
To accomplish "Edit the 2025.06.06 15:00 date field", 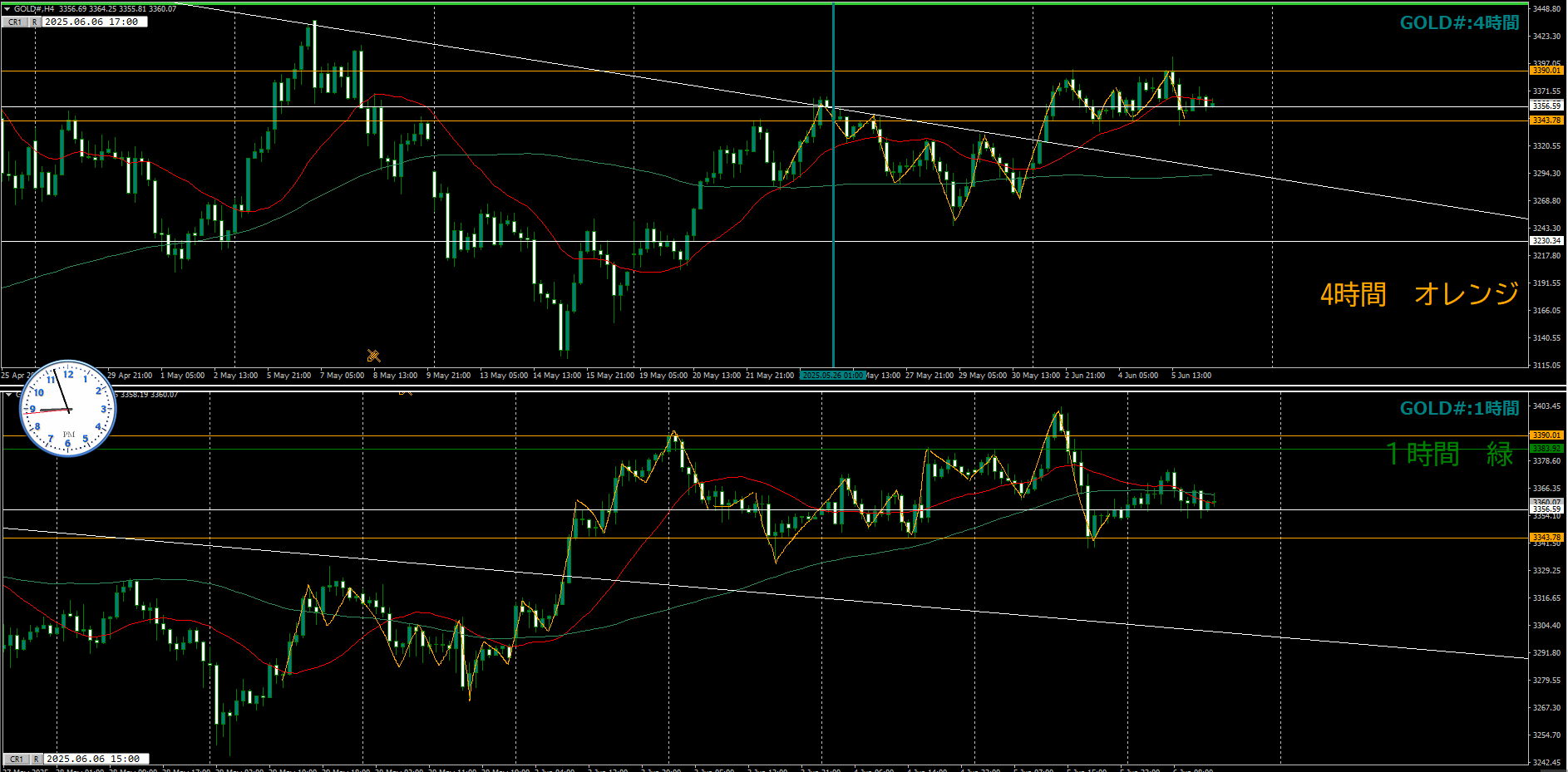I will click(x=96, y=759).
